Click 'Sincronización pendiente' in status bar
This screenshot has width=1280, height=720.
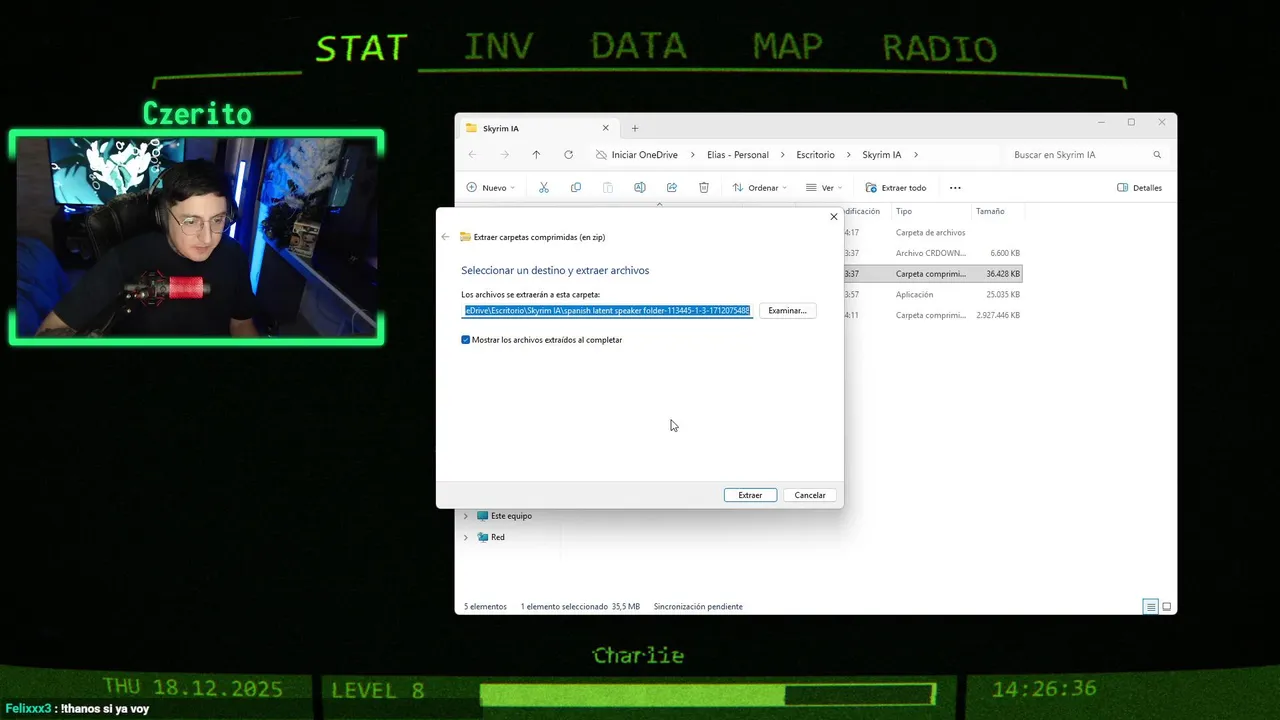point(698,607)
